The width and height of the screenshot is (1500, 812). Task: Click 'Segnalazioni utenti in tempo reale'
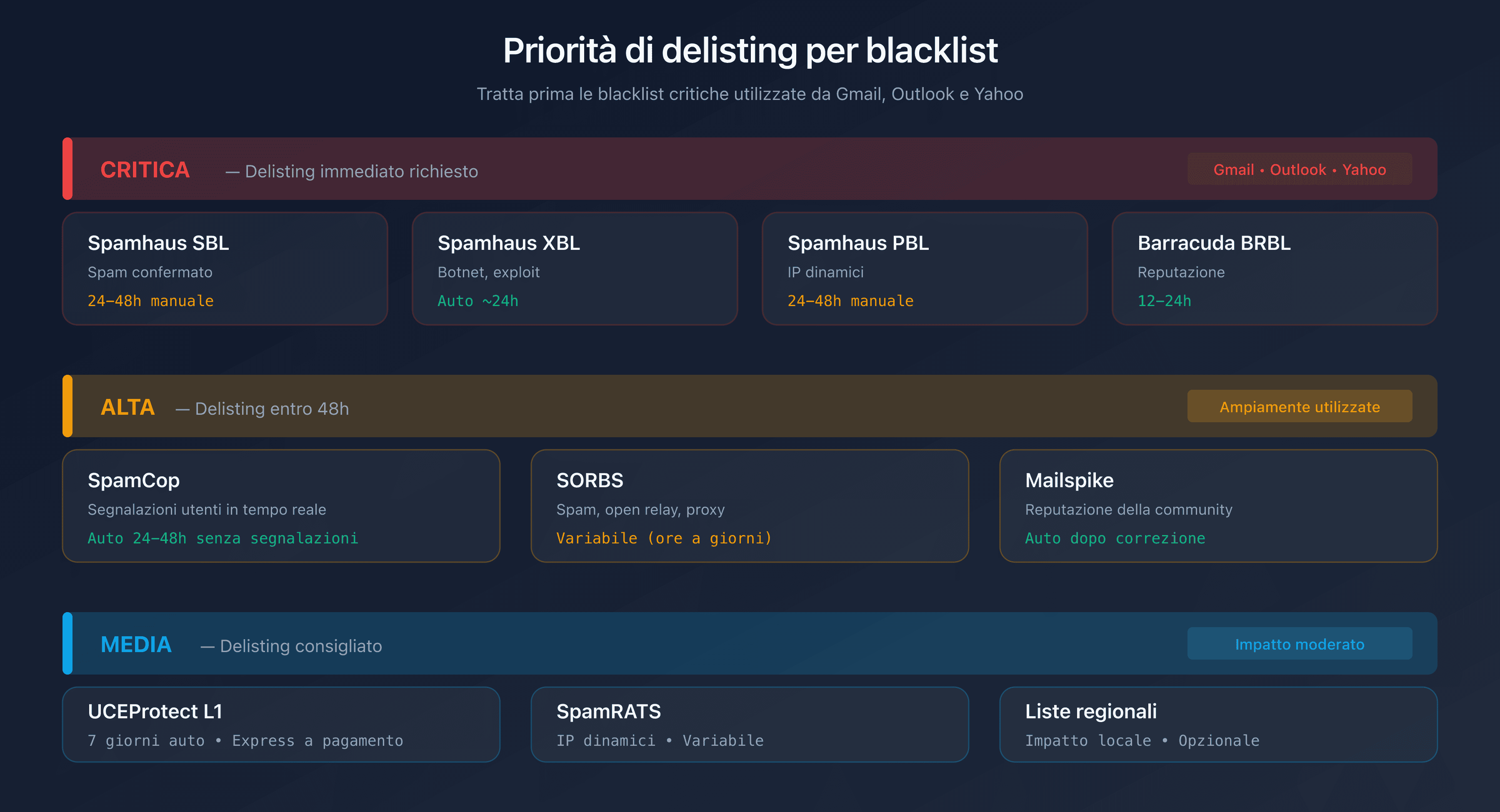[207, 510]
